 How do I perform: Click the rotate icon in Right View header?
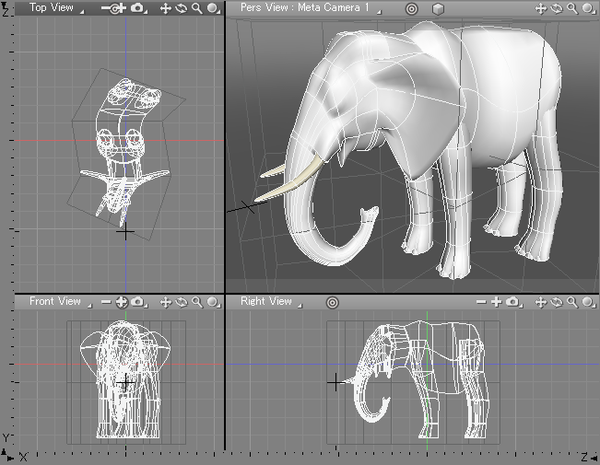click(556, 301)
